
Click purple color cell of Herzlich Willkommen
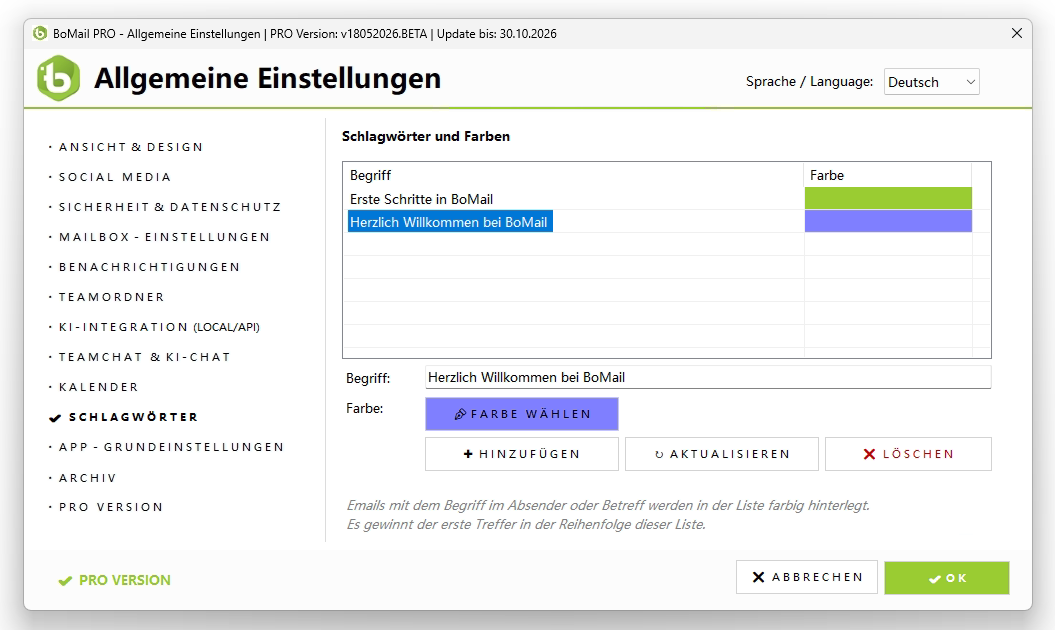click(x=888, y=221)
